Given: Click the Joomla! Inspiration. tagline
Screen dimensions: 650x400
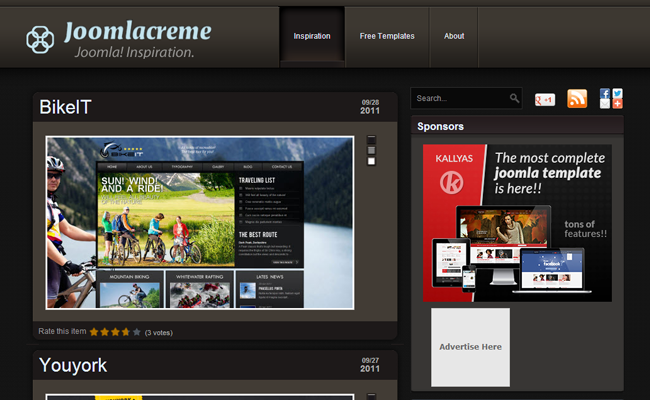Looking at the screenshot, I should [x=134, y=52].
